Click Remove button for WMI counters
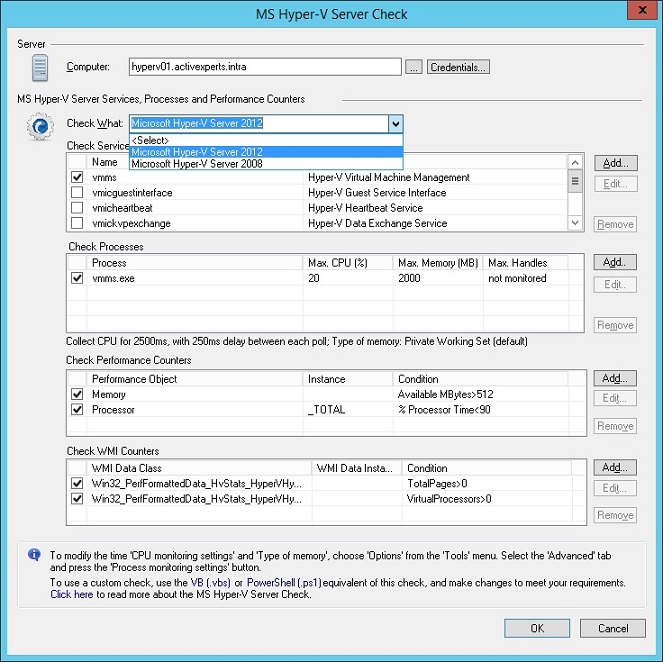This screenshot has height=662, width=663. (615, 515)
